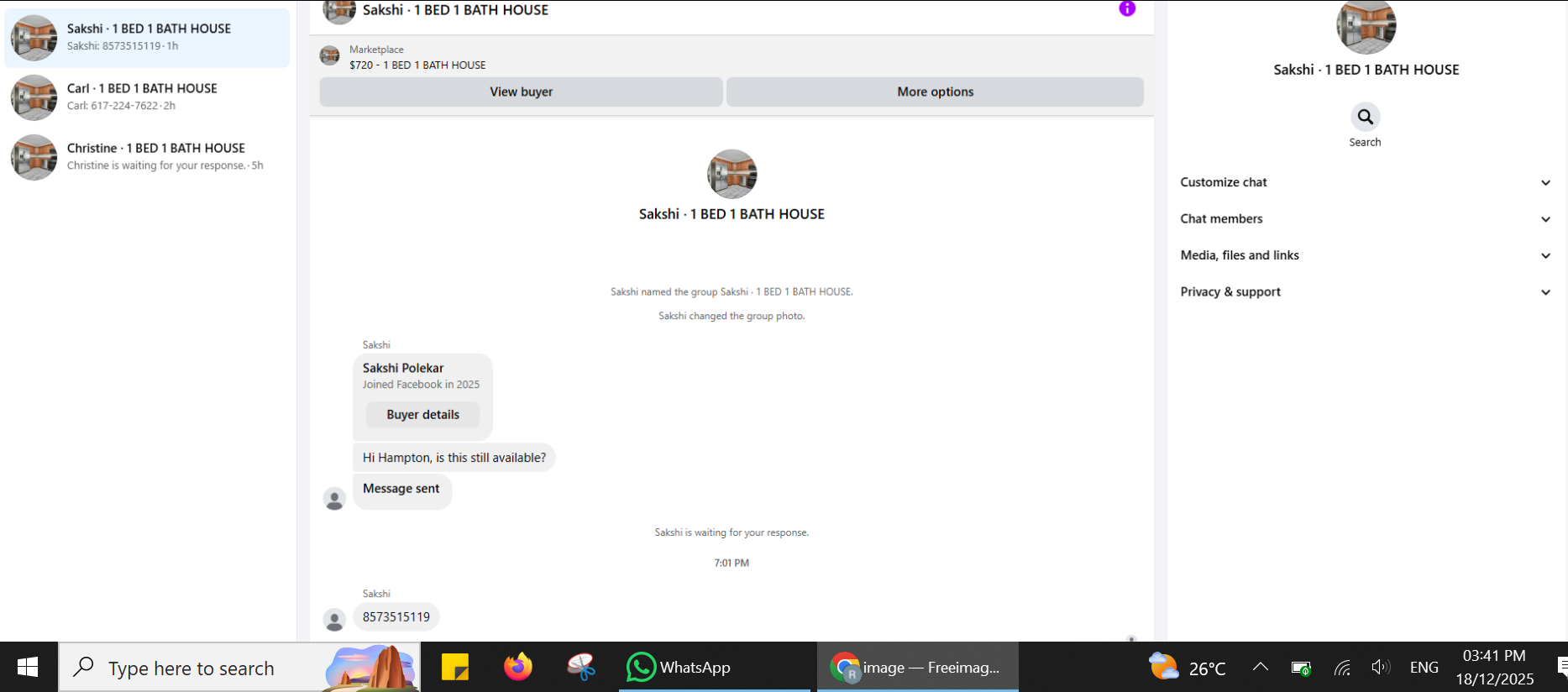Screen dimensions: 1568x692
Task: Click the group photo above Sakshi chat title
Action: point(732,174)
